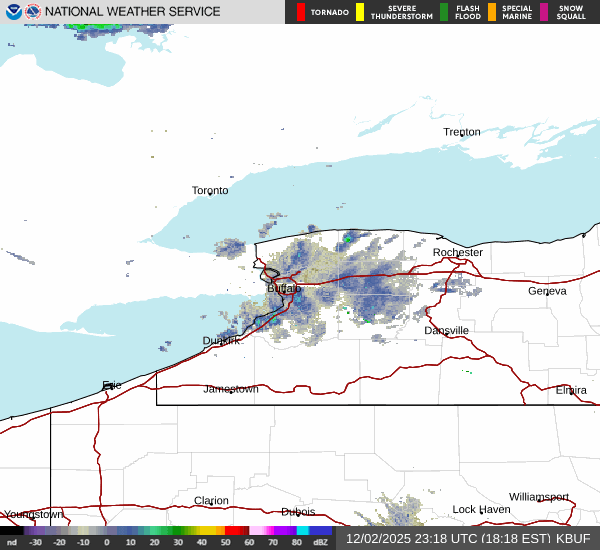Click the 'nd' end of reflectivity scale
This screenshot has width=600, height=550.
tap(12, 542)
